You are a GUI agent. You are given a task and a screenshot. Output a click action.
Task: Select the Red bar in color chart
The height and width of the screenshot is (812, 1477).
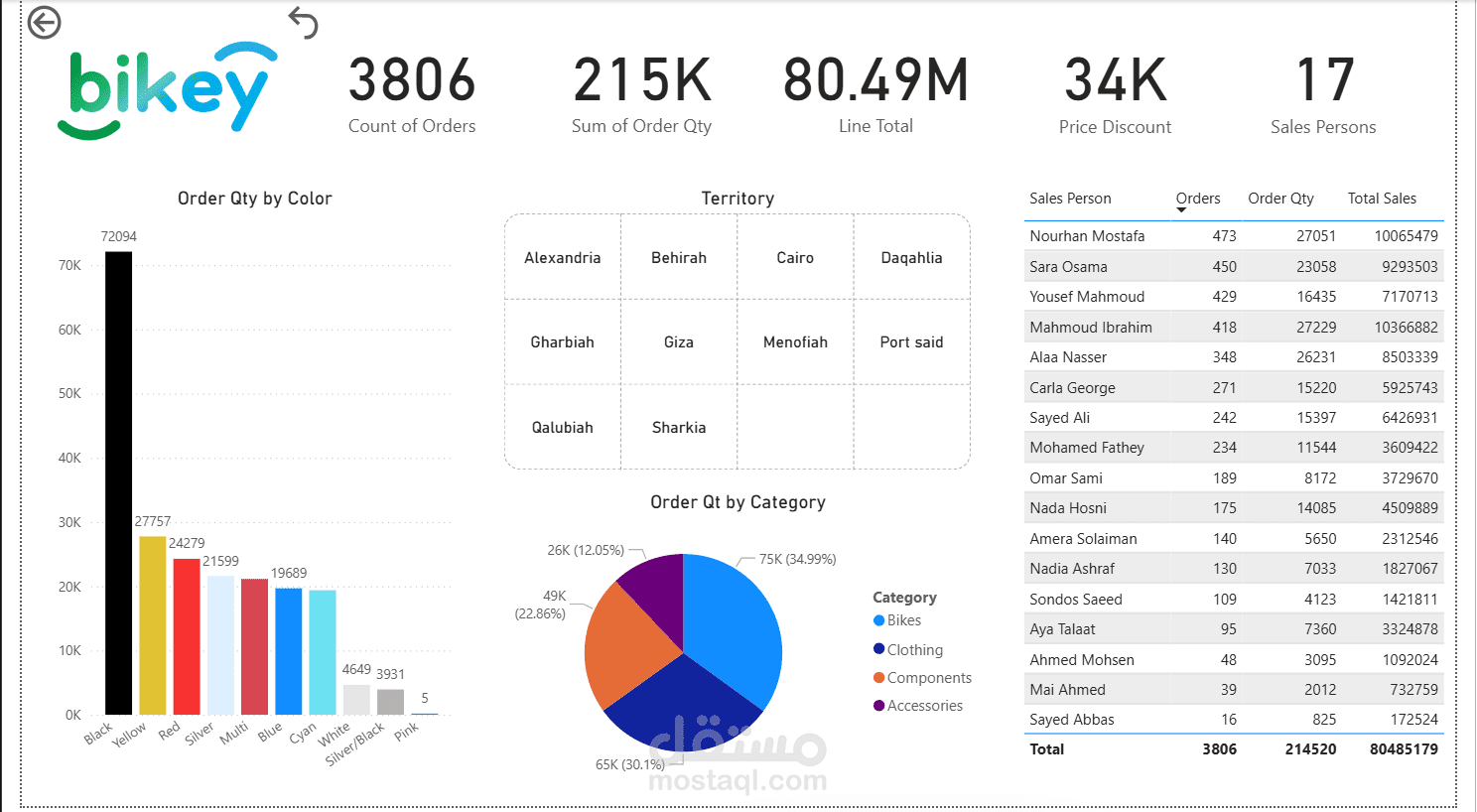pos(187,636)
